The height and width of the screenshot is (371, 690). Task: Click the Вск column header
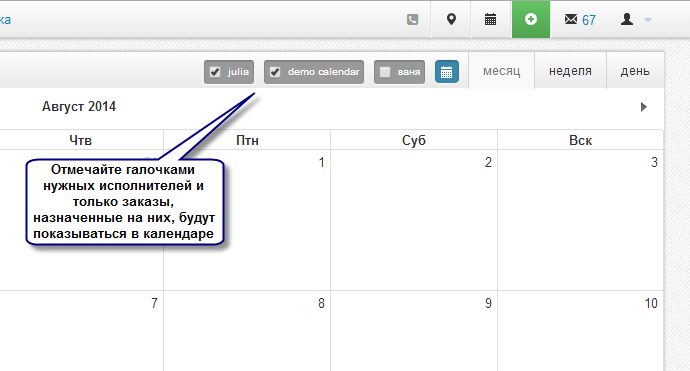click(580, 140)
